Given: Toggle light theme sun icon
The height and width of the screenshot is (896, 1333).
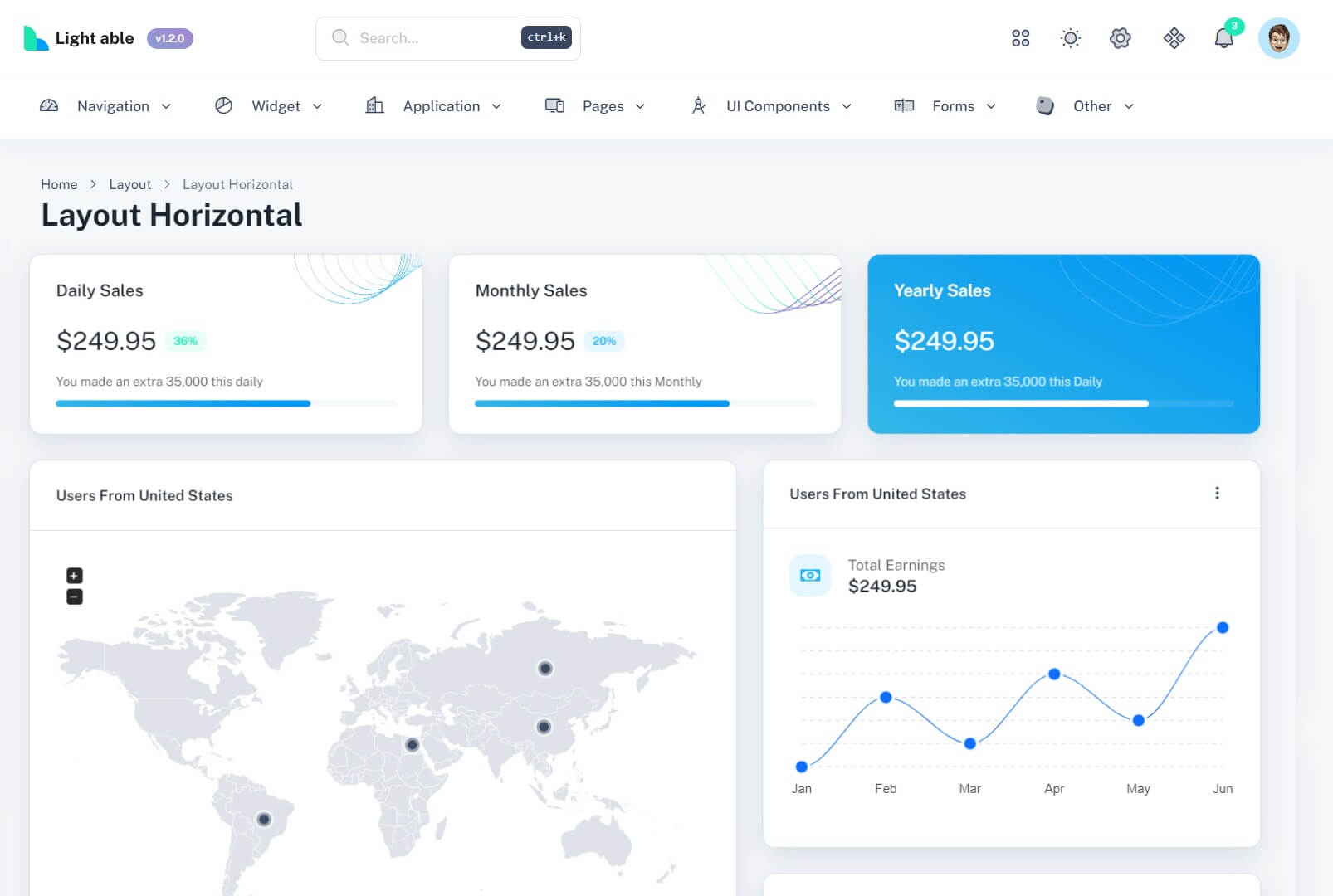Looking at the screenshot, I should tap(1070, 38).
